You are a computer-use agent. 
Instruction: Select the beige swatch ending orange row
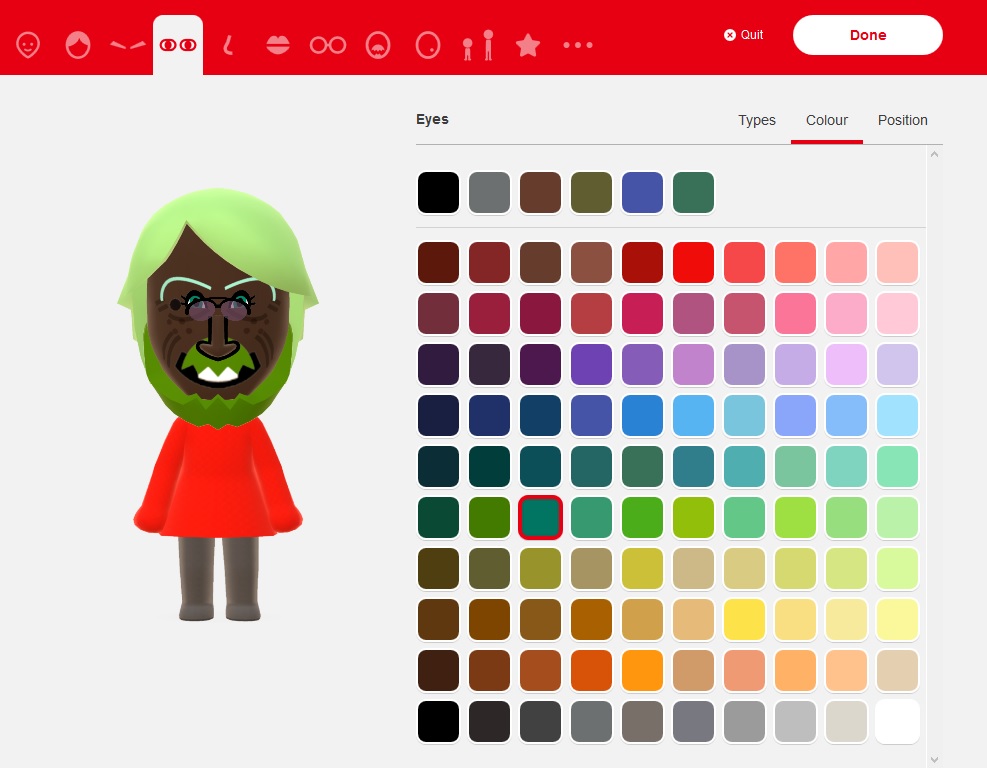click(x=897, y=670)
